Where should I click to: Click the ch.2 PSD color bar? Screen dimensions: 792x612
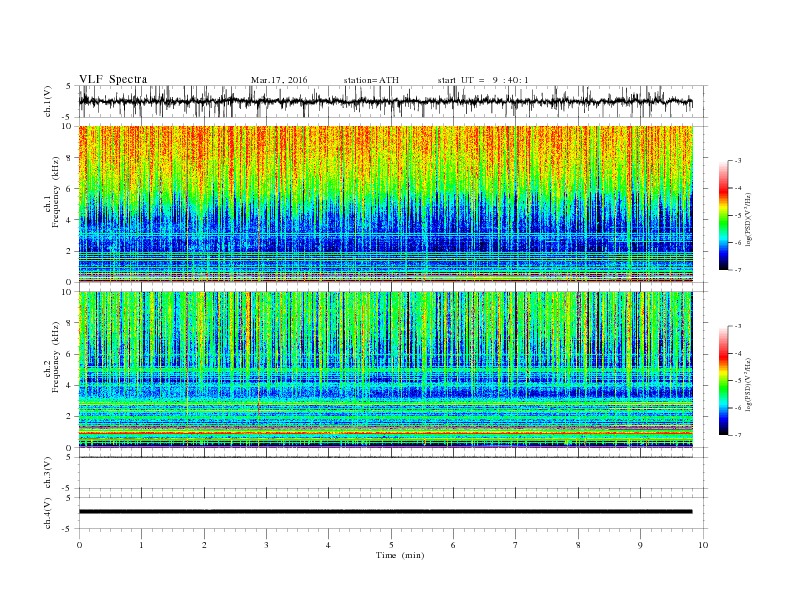coord(724,381)
